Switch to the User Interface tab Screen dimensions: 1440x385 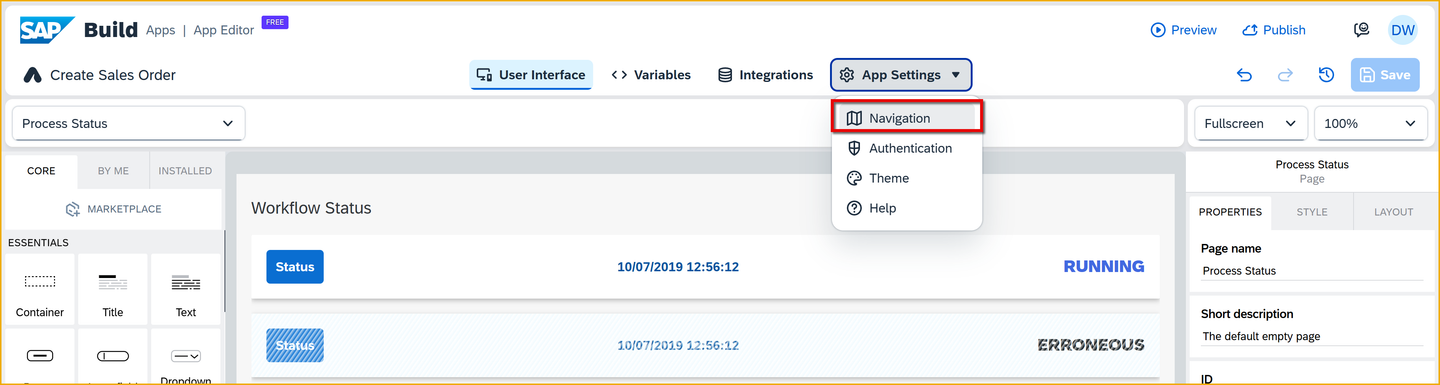pos(531,75)
